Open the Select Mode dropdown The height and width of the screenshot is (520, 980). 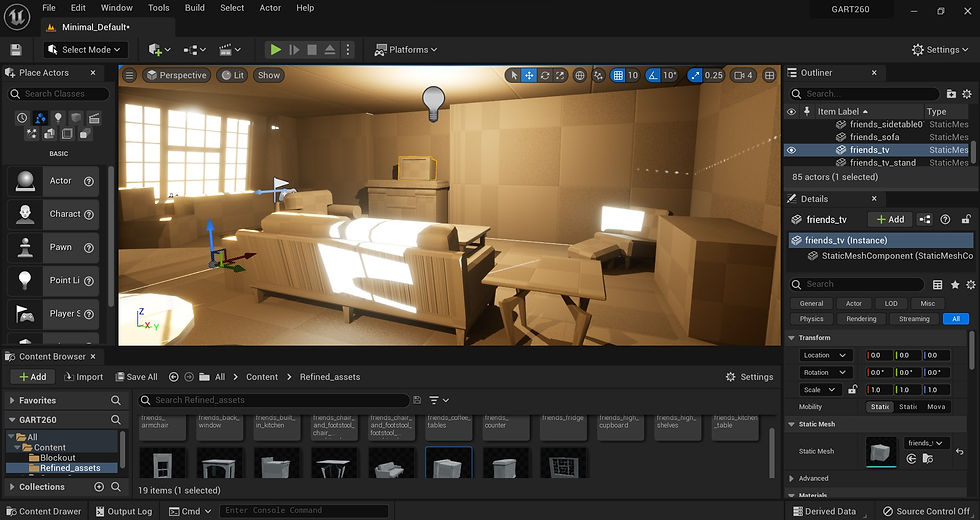click(x=85, y=49)
